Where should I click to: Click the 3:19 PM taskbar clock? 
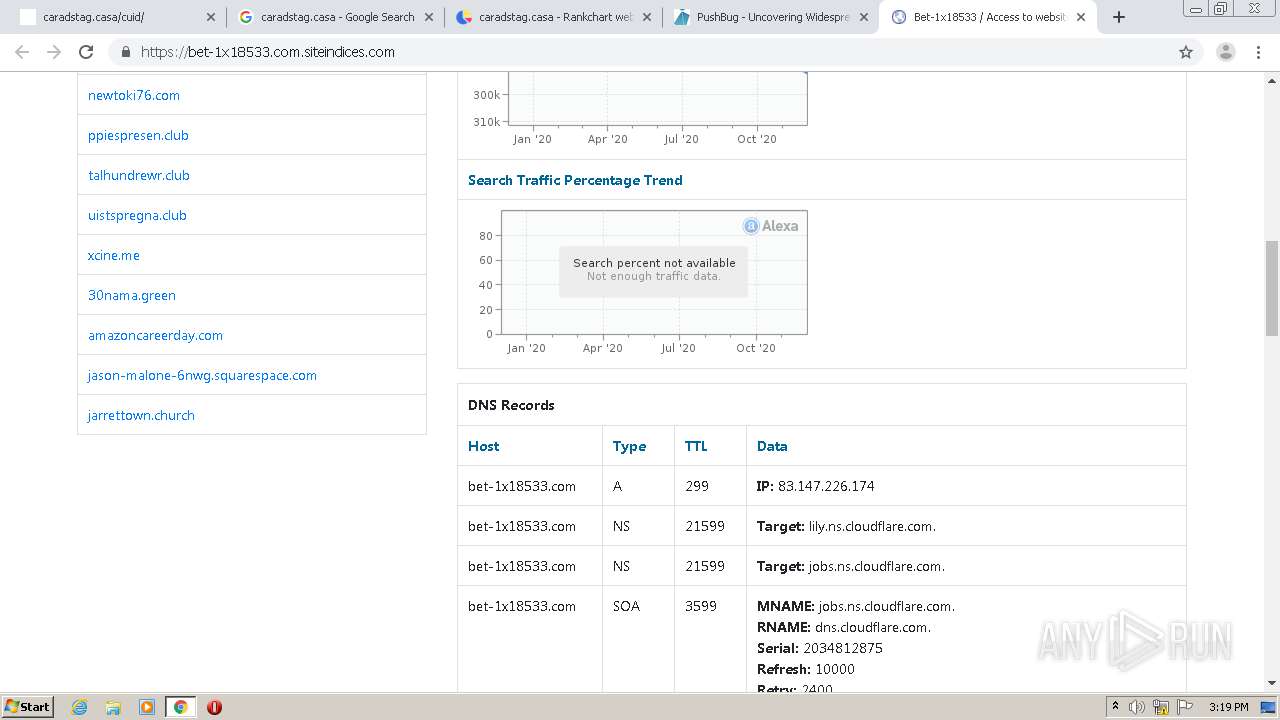1228,707
